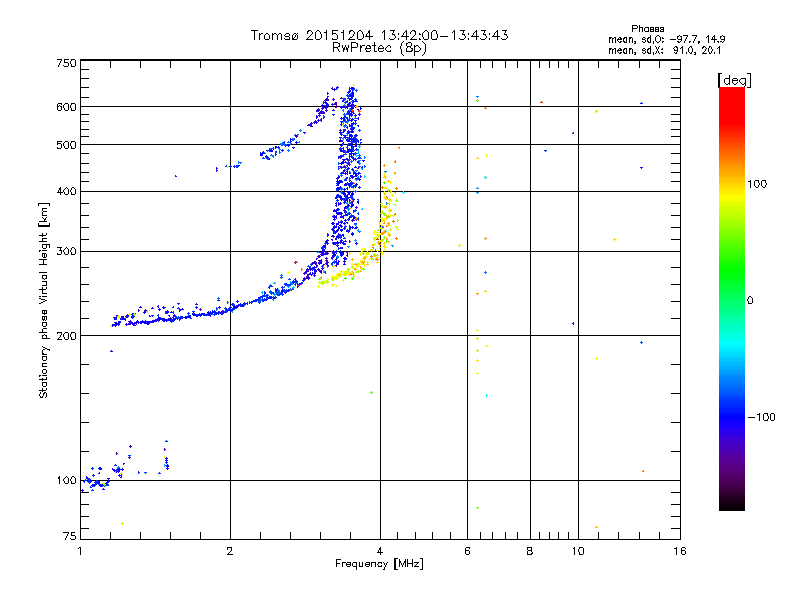This screenshot has height=600, width=800.
Task: Click the frequency-axis tick label "6"
Action: 467,551
